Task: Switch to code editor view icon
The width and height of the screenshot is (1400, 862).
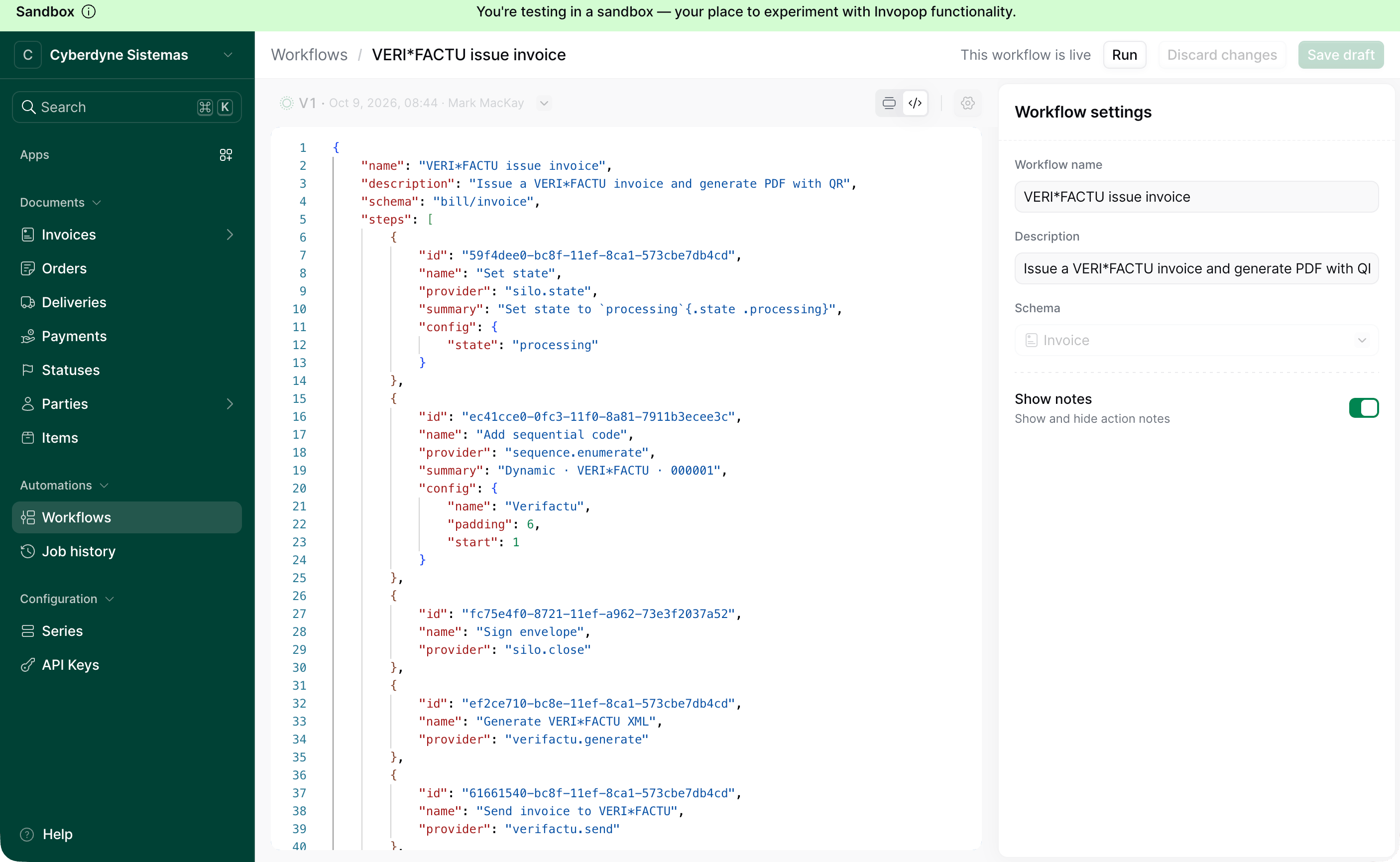Action: (915, 103)
